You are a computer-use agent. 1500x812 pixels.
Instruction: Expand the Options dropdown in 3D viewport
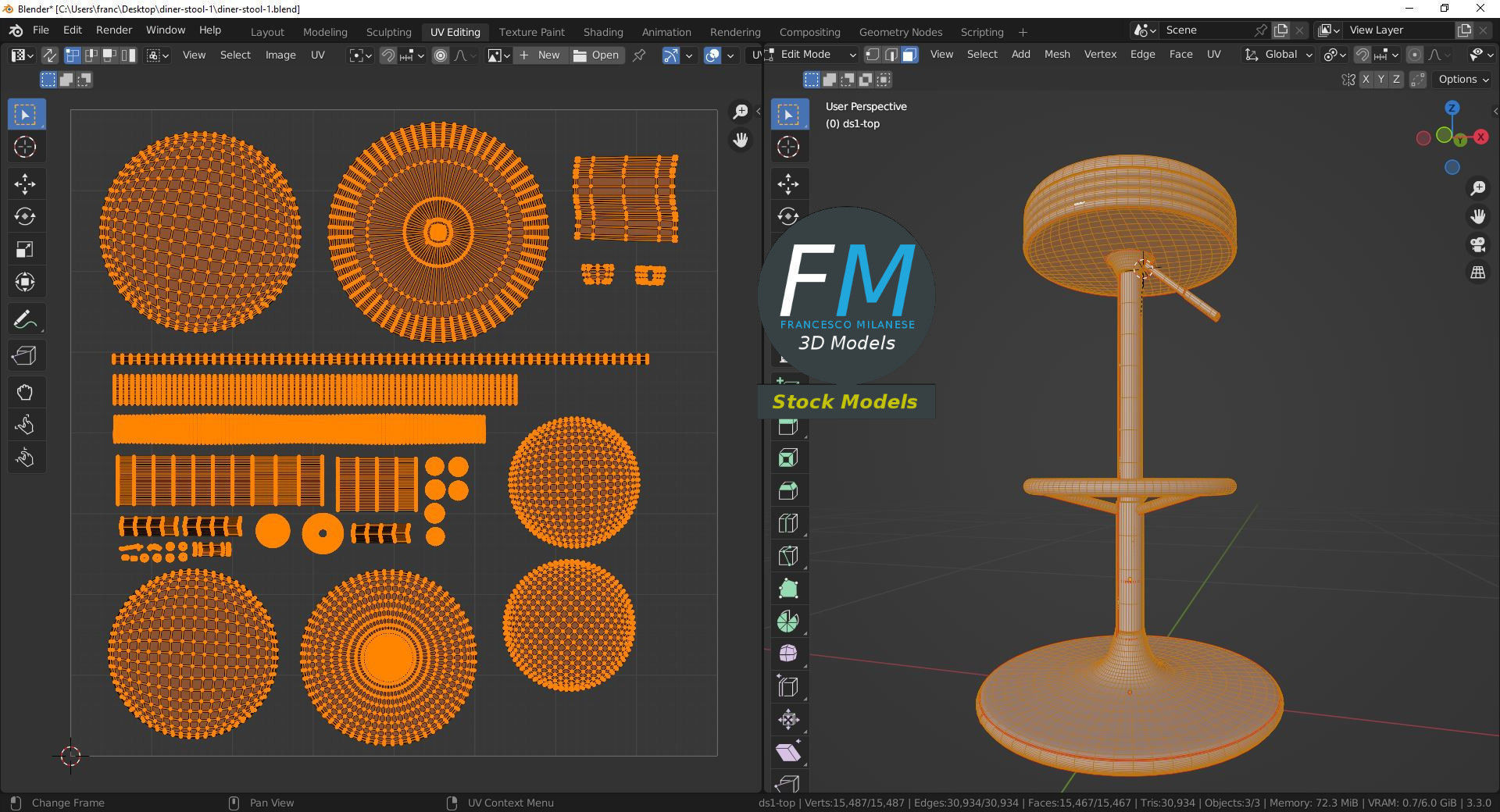(1463, 80)
